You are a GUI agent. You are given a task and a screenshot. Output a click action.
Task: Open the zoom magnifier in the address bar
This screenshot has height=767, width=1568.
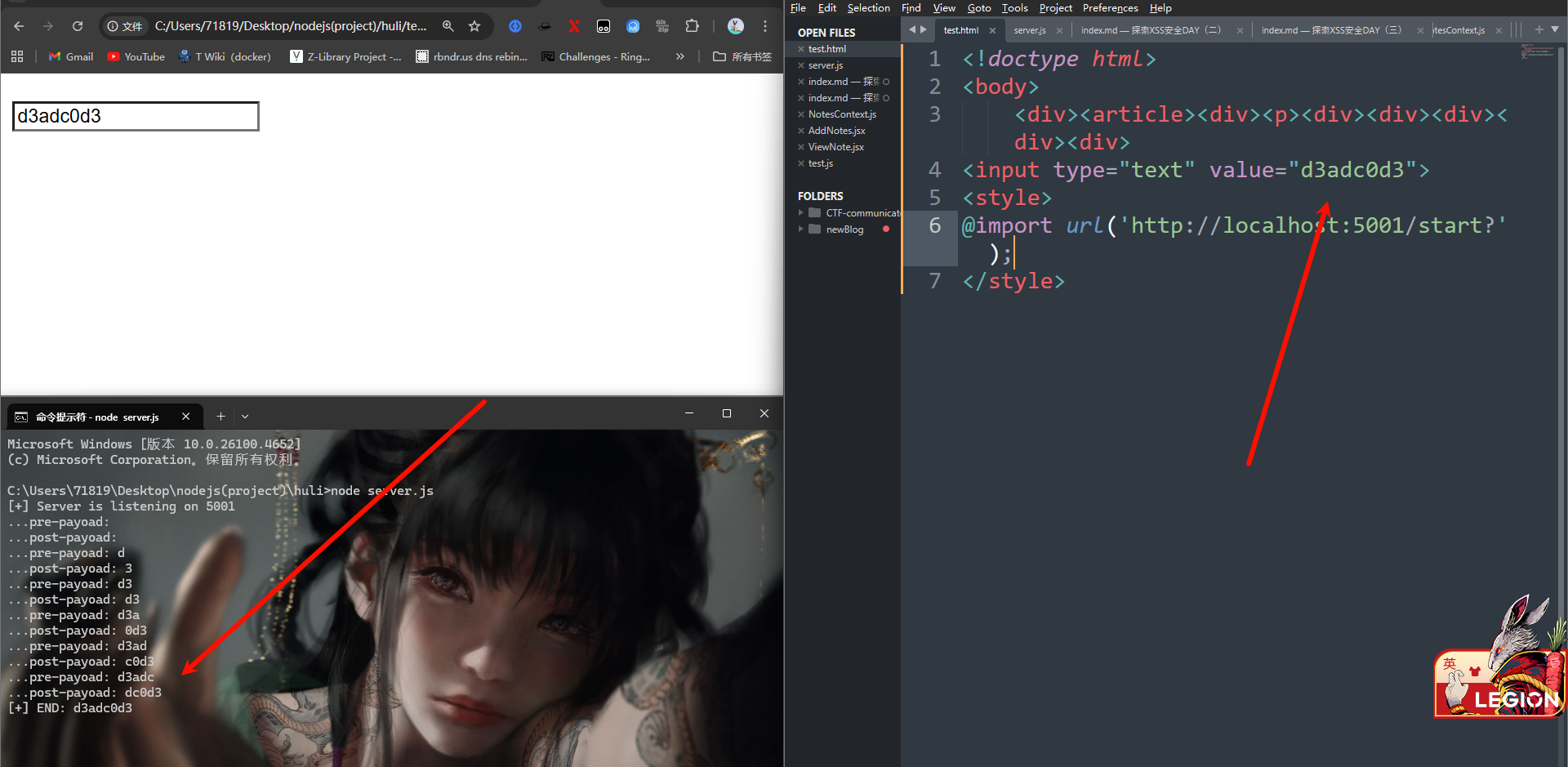pyautogui.click(x=448, y=26)
